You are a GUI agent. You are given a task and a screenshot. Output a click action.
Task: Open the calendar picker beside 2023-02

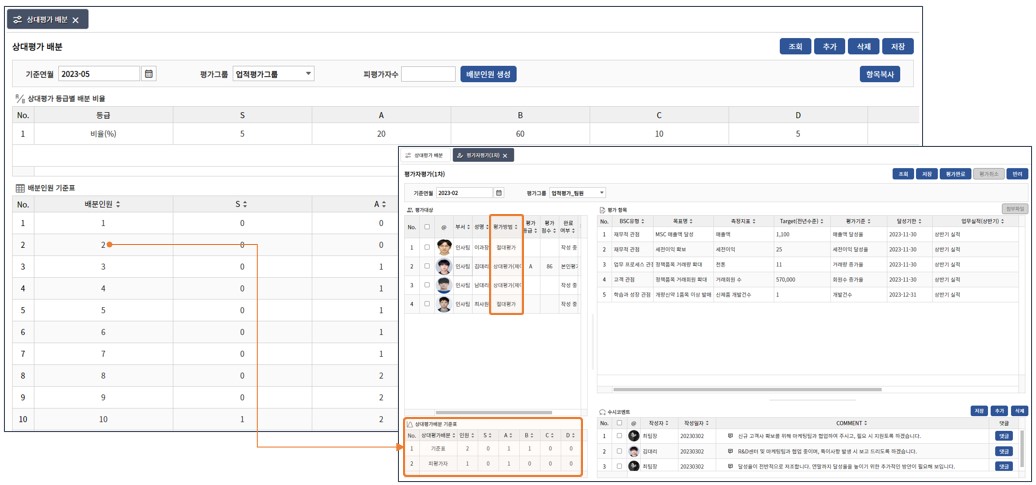(x=500, y=192)
